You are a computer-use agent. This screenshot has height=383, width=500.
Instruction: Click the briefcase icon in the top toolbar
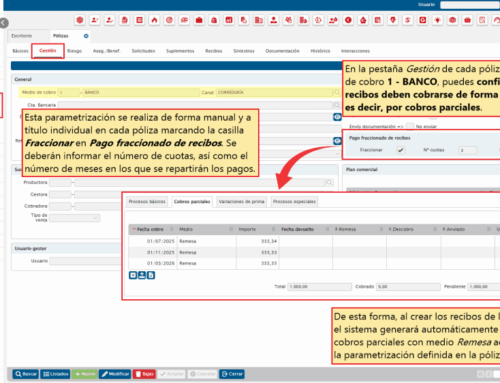pos(199,20)
